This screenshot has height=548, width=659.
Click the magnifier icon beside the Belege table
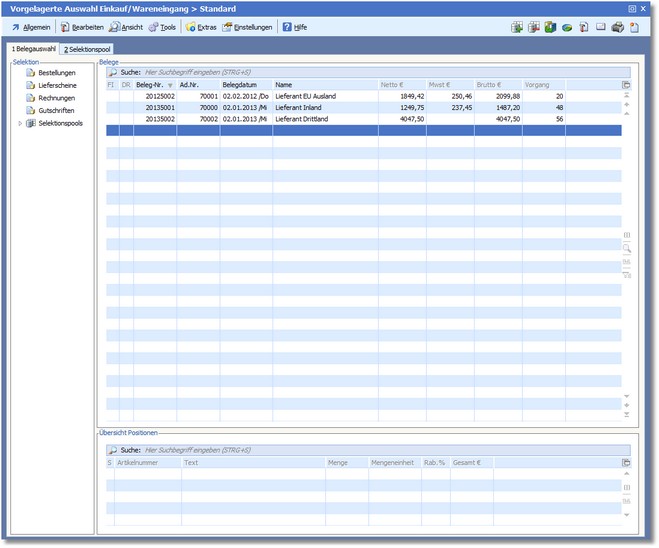627,247
